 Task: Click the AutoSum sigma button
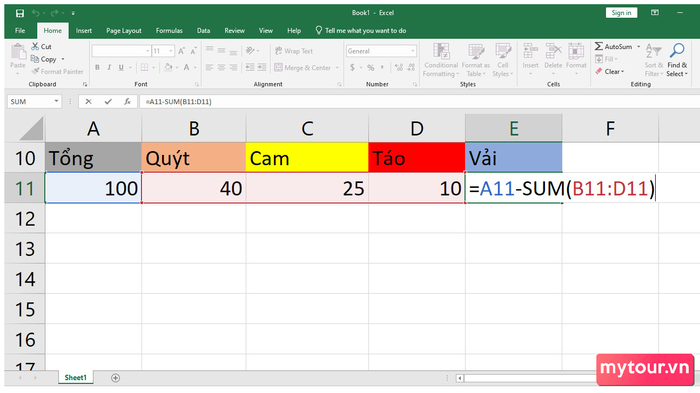point(613,46)
